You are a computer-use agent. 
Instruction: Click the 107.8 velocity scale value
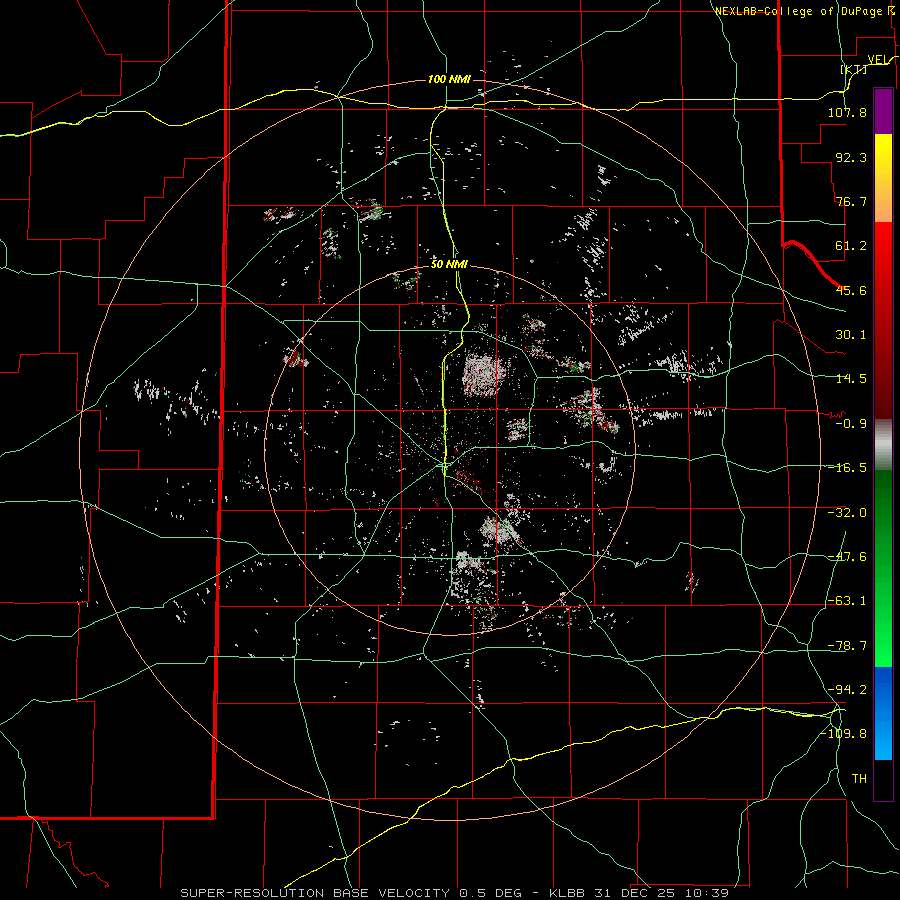coord(847,112)
